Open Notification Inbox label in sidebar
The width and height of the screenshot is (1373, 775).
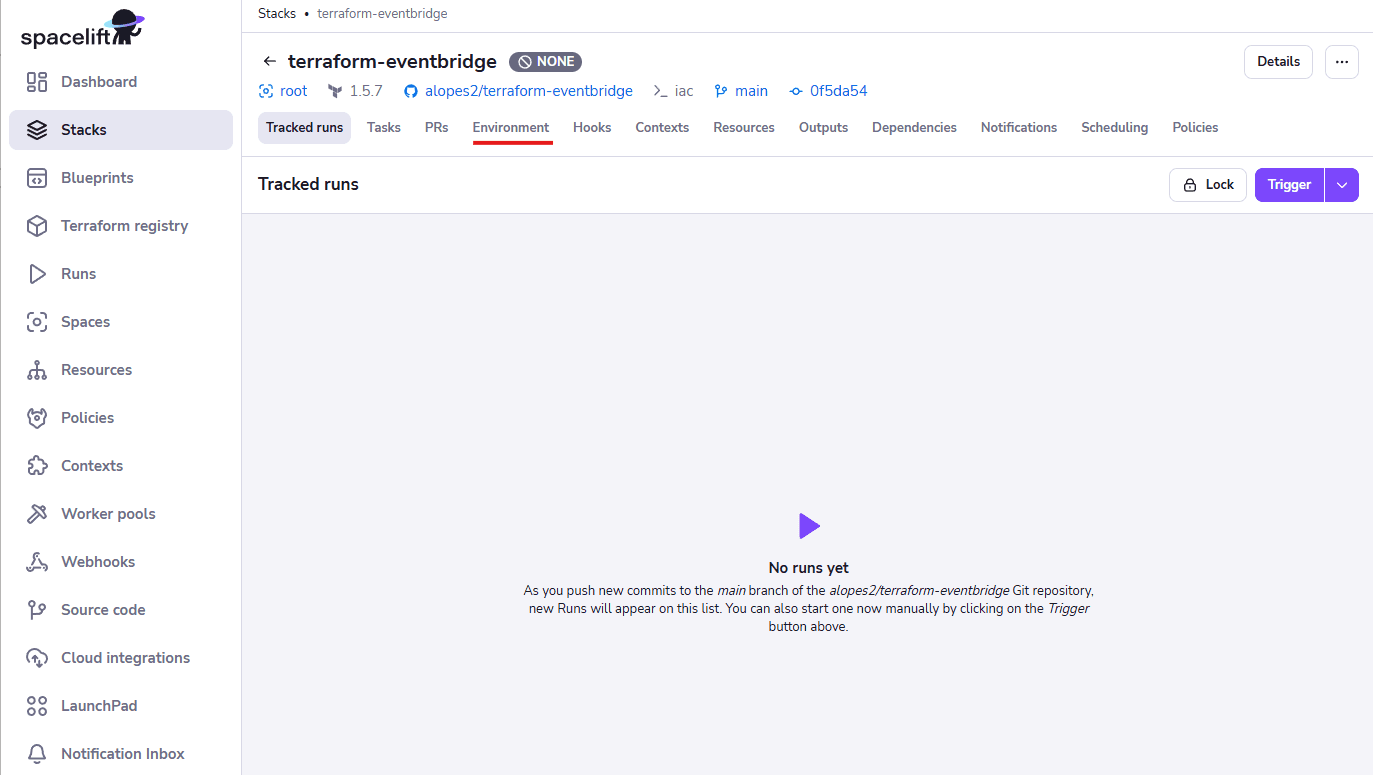(x=123, y=754)
